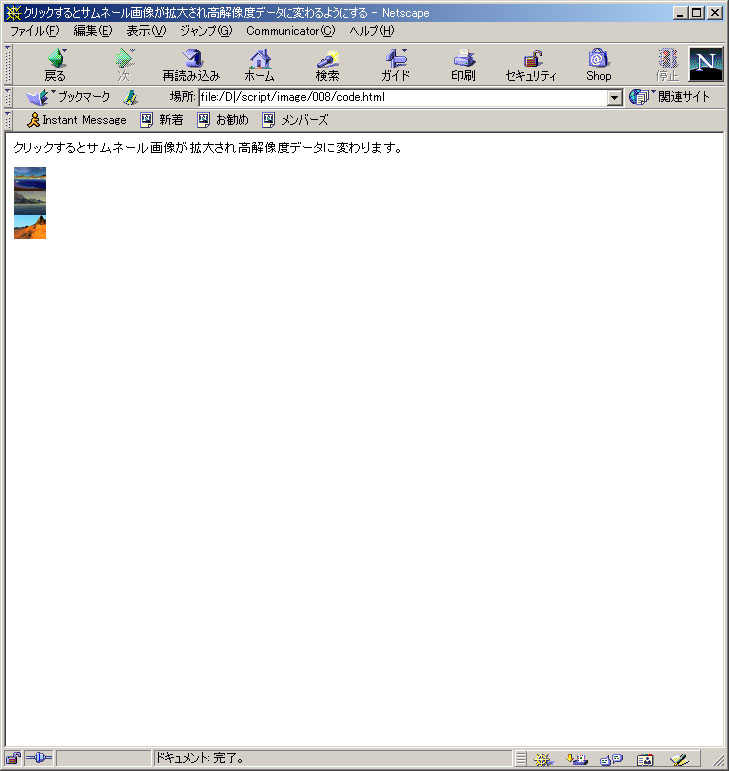Open Instant Message
The width and height of the screenshot is (729, 771).
coord(77,120)
